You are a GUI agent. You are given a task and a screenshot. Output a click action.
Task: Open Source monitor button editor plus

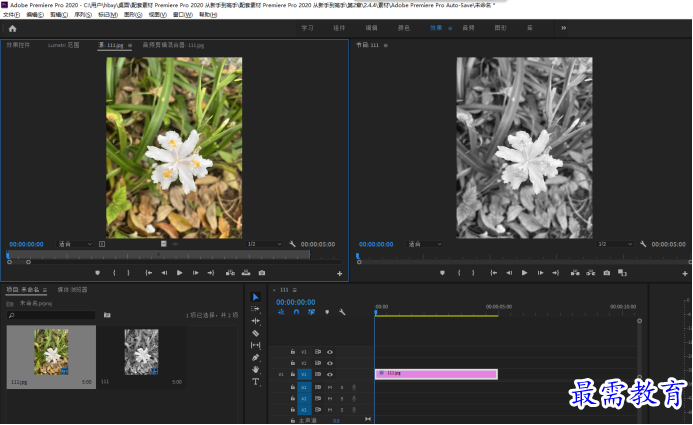[x=339, y=274]
